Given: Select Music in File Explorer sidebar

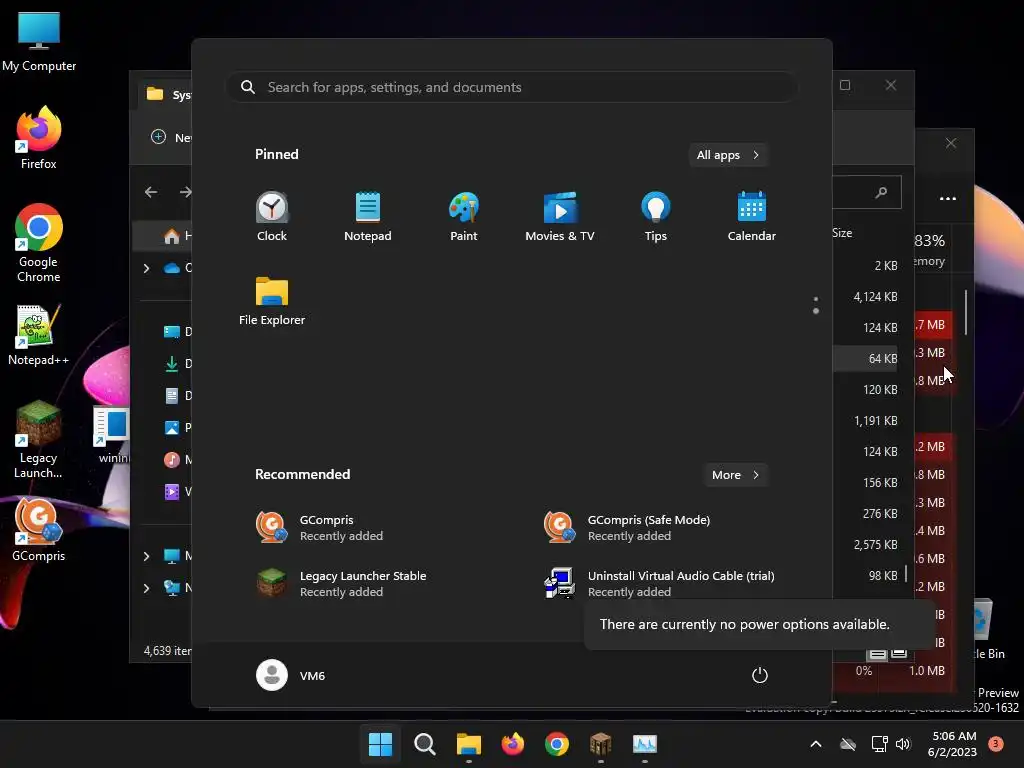Looking at the screenshot, I should click(x=177, y=460).
